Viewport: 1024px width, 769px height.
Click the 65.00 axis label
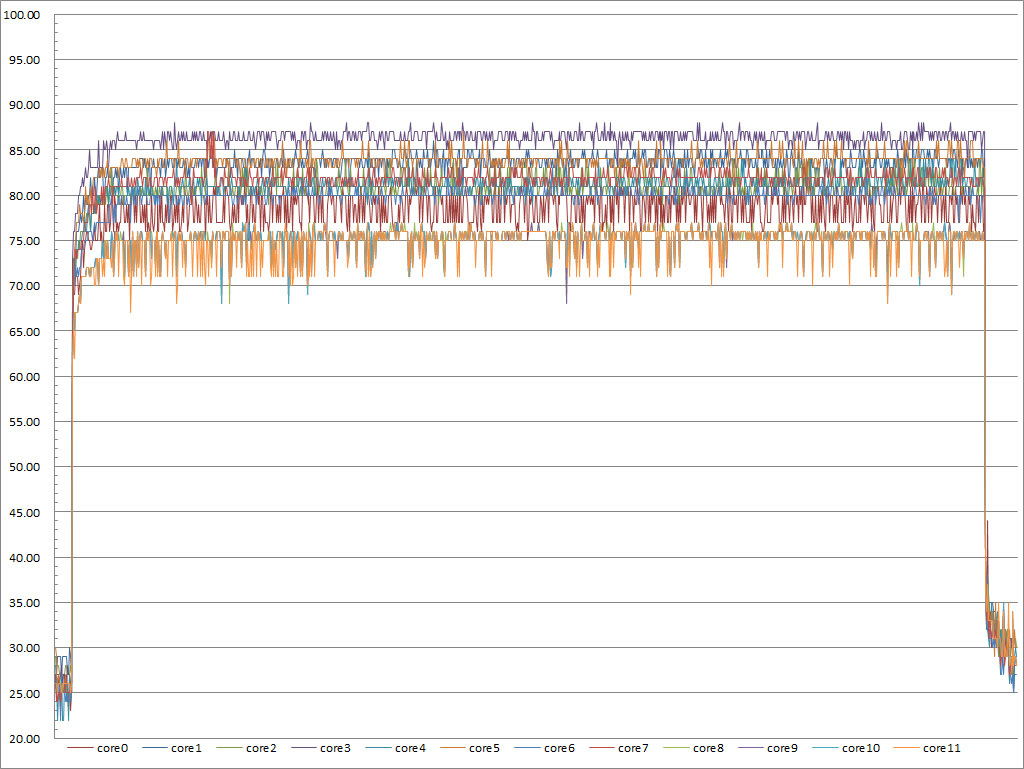pyautogui.click(x=24, y=332)
